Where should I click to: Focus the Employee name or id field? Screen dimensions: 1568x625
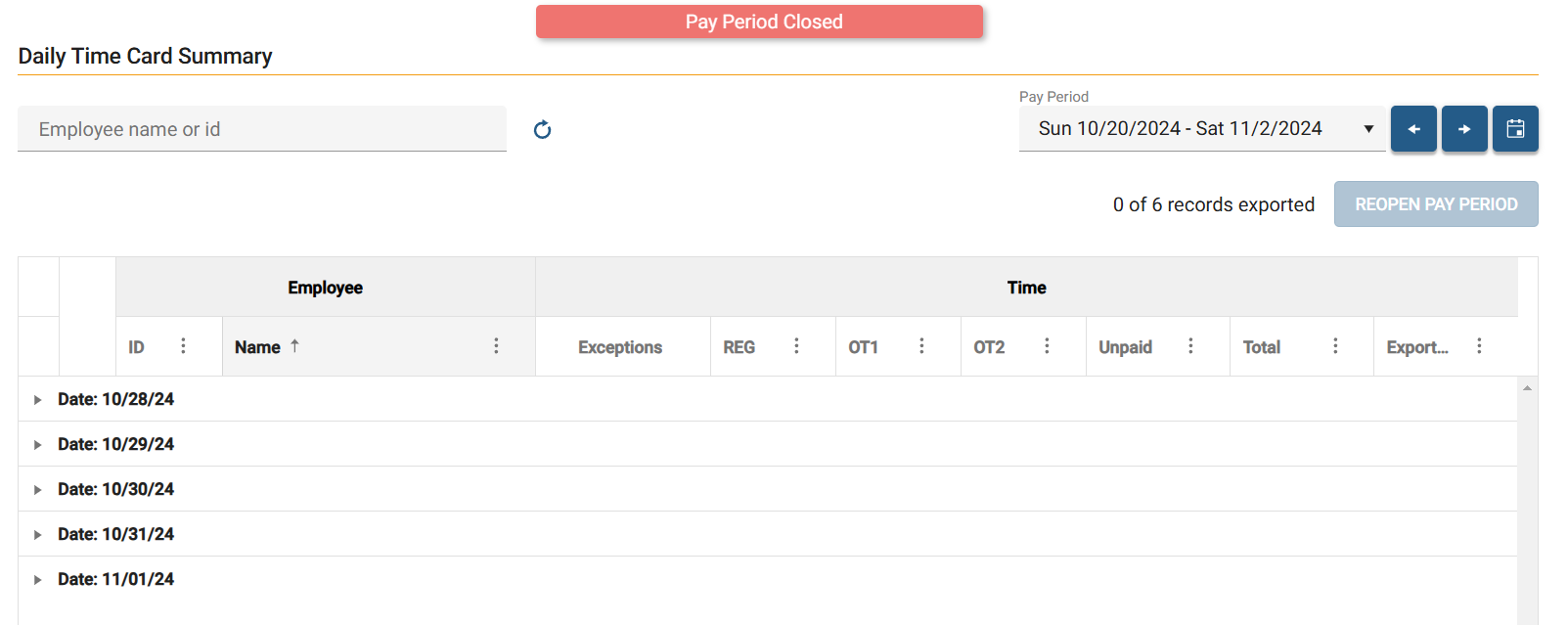[x=262, y=129]
